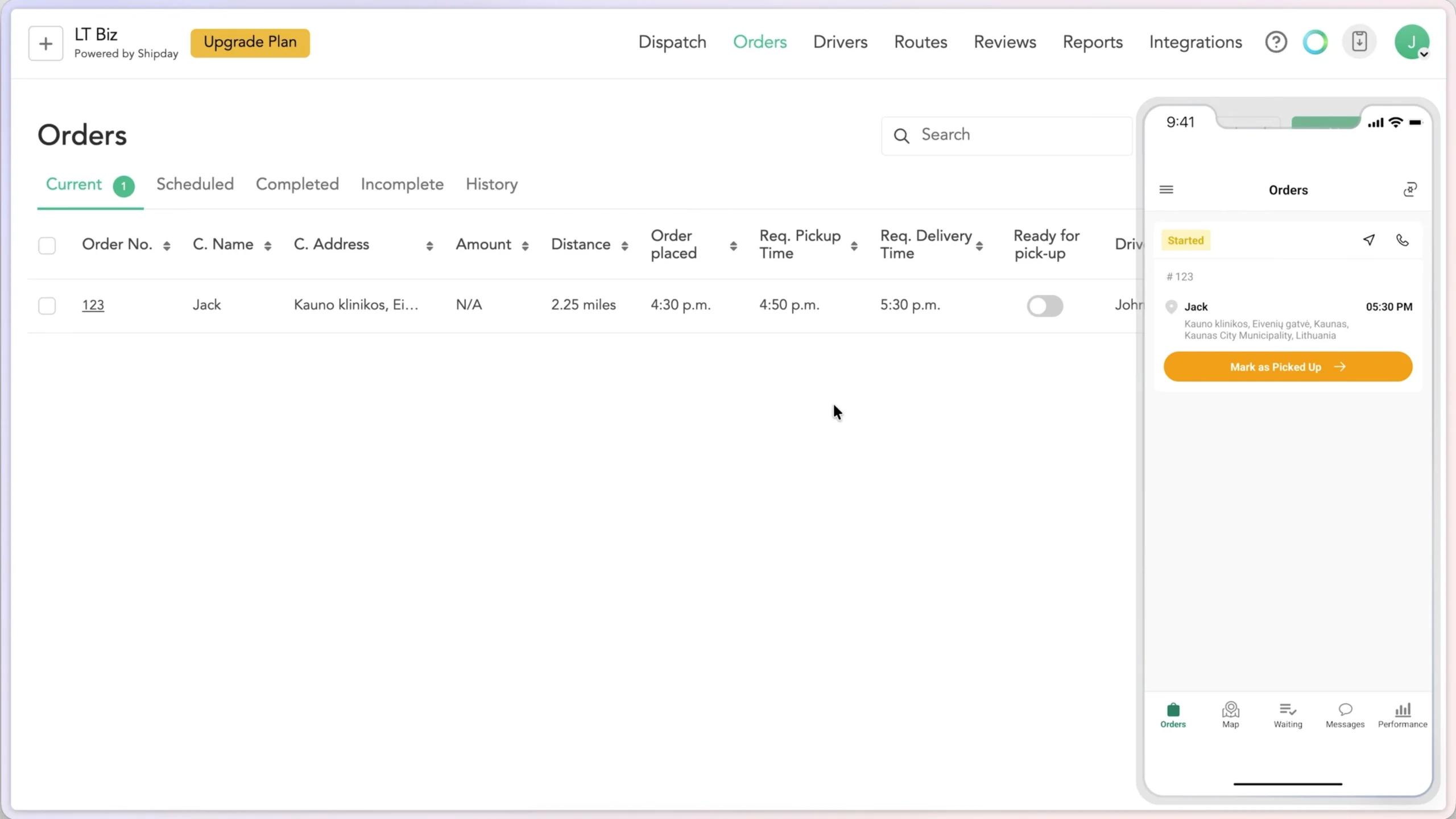
Task: Sort orders by Distance
Action: (x=626, y=245)
